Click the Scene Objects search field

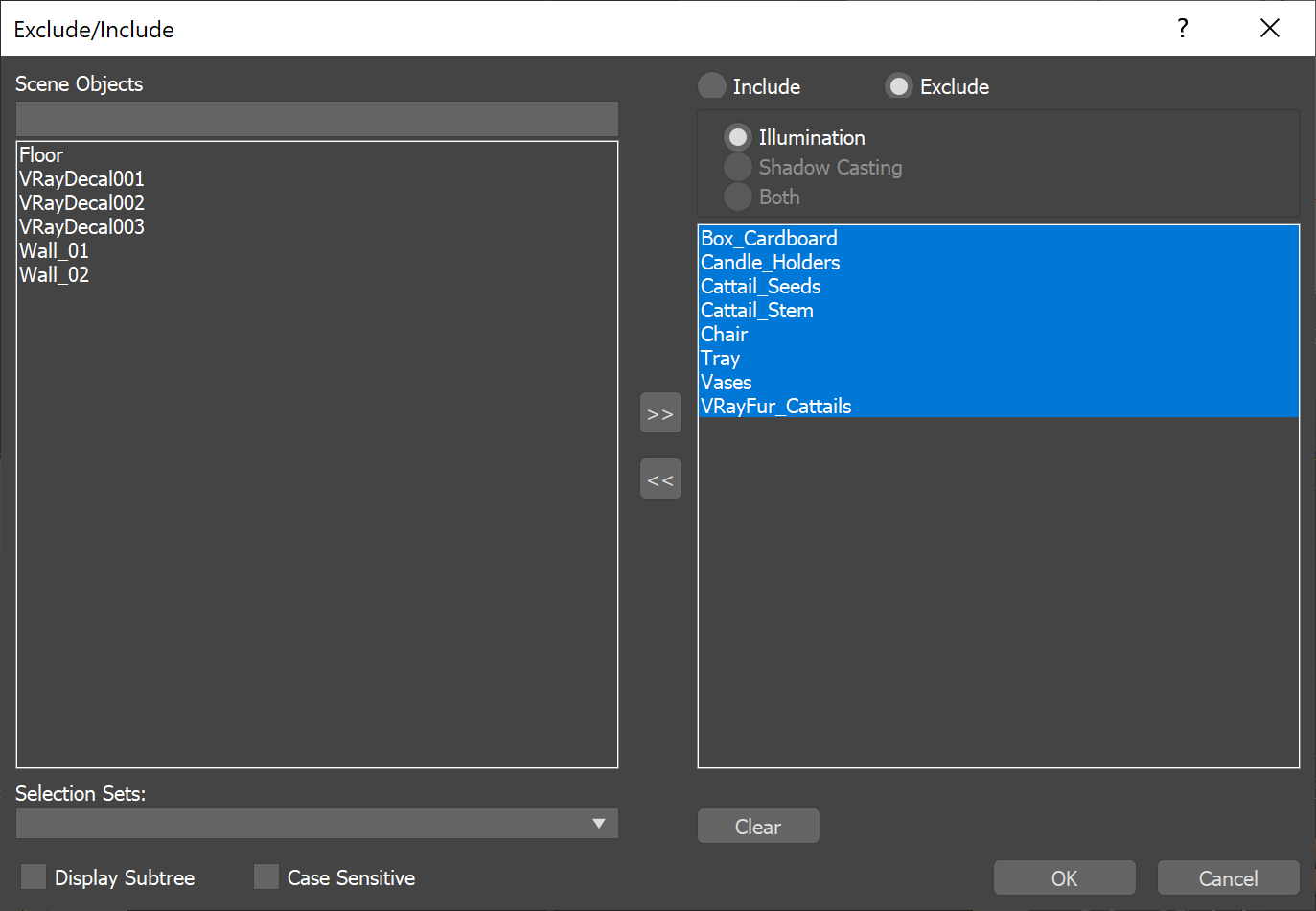pyautogui.click(x=316, y=120)
